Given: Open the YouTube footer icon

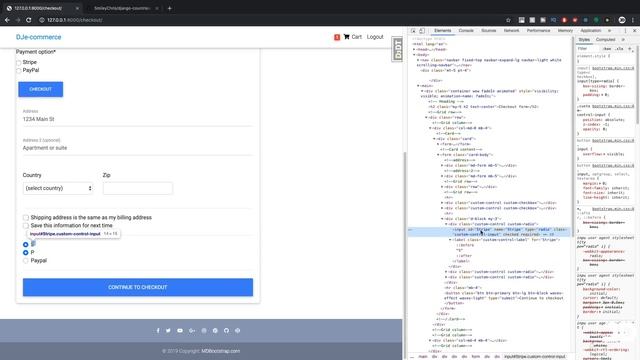Looking at the screenshot, I should click(180, 331).
